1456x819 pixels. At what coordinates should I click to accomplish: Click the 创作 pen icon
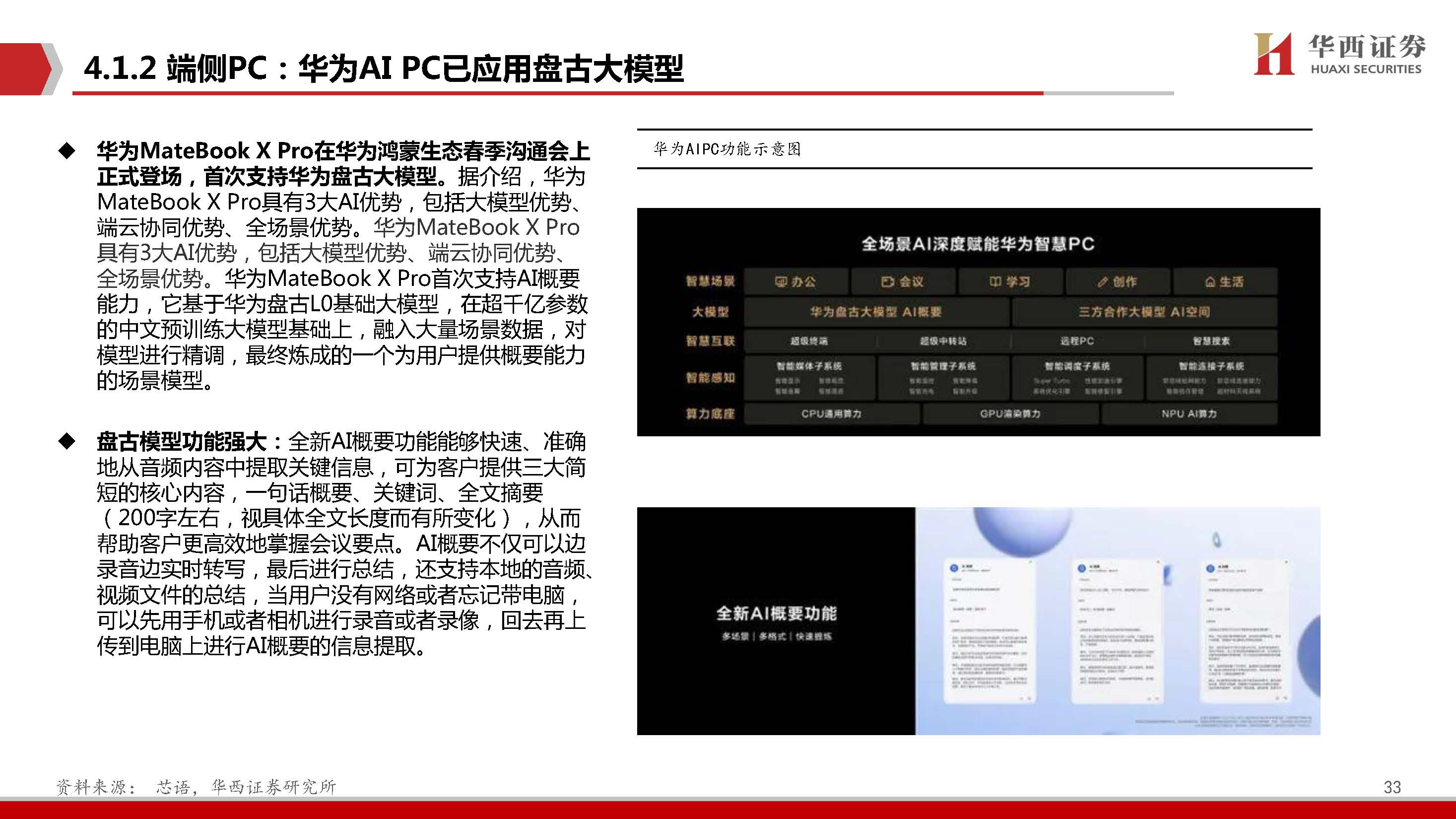click(1102, 281)
